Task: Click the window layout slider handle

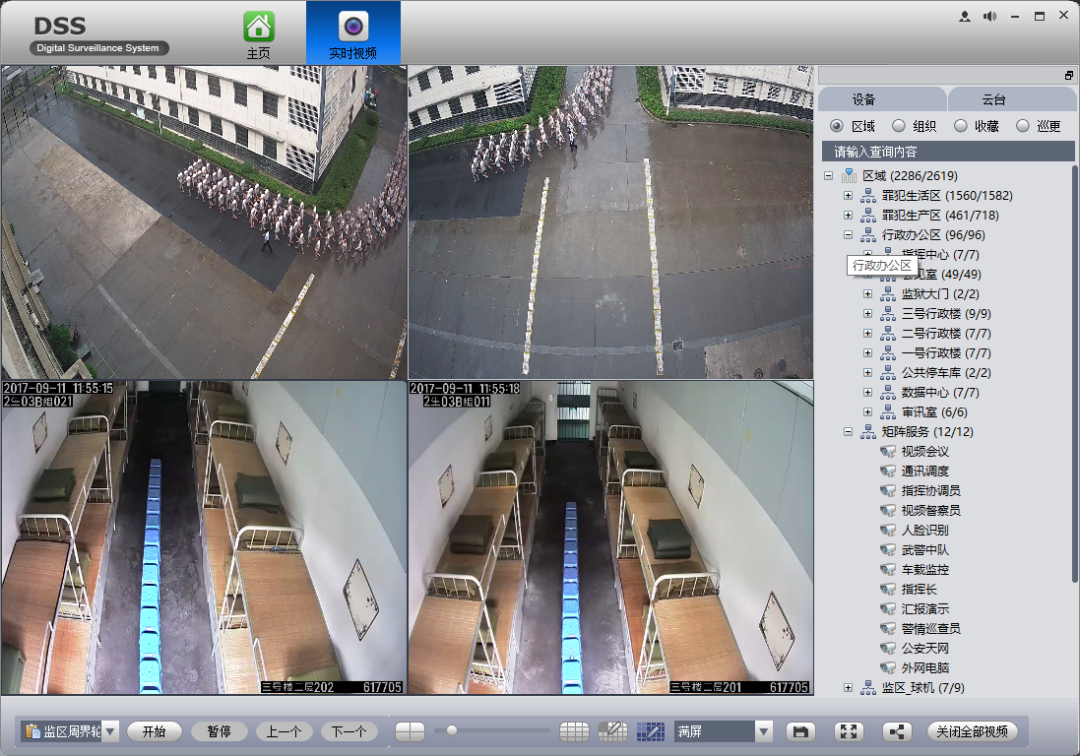Action: (x=452, y=731)
